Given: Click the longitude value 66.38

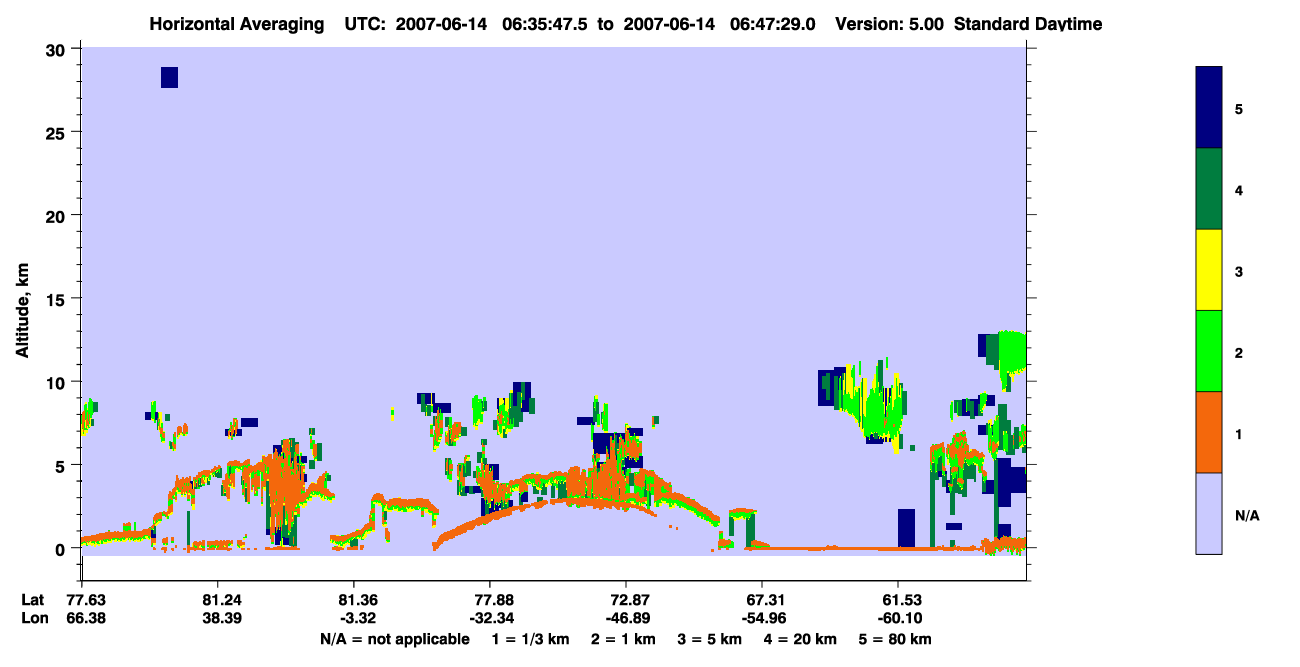Looking at the screenshot, I should click(85, 618).
